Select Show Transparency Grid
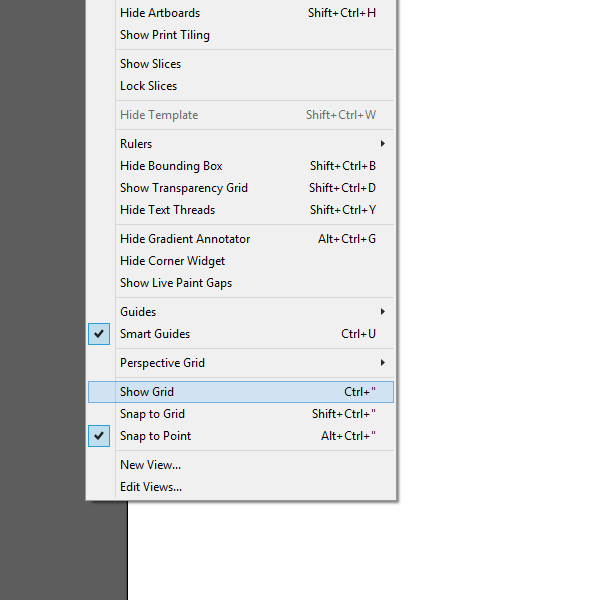 [x=241, y=188]
